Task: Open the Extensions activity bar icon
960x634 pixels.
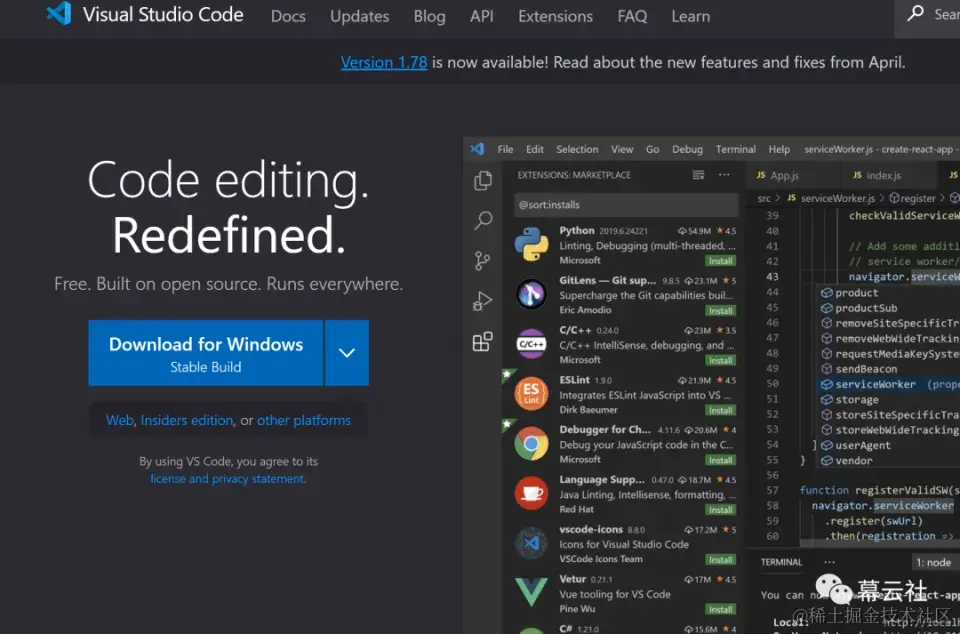Action: (x=482, y=341)
